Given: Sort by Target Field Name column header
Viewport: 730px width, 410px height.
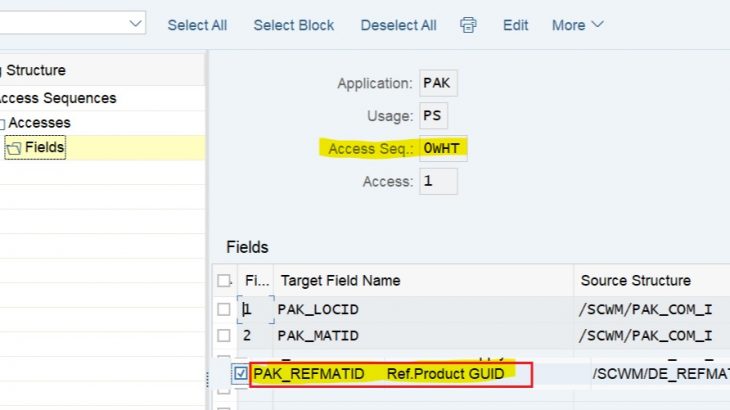Looking at the screenshot, I should (340, 281).
